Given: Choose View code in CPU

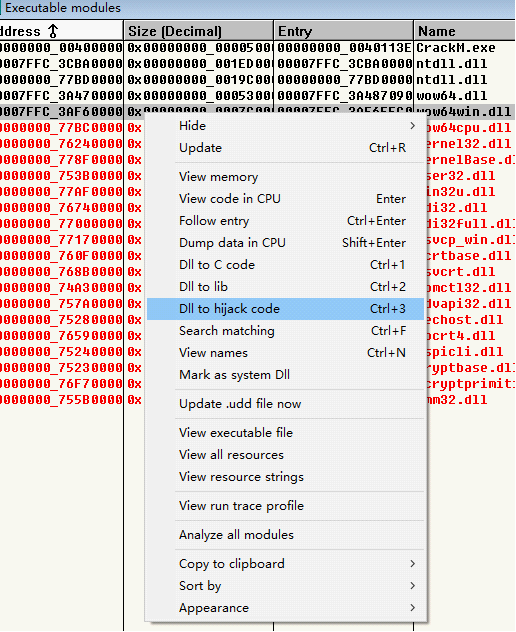Looking at the screenshot, I should pos(285,199).
